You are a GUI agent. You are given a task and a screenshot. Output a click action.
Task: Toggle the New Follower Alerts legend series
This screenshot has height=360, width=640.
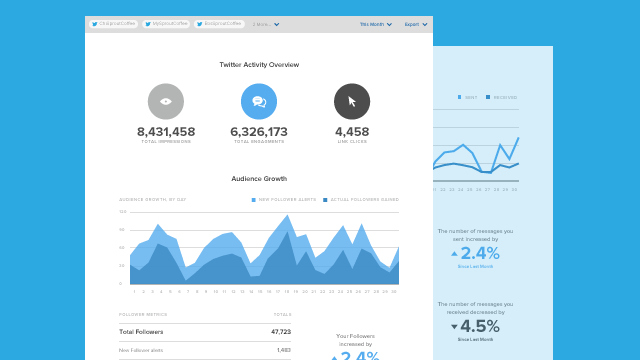click(x=284, y=200)
